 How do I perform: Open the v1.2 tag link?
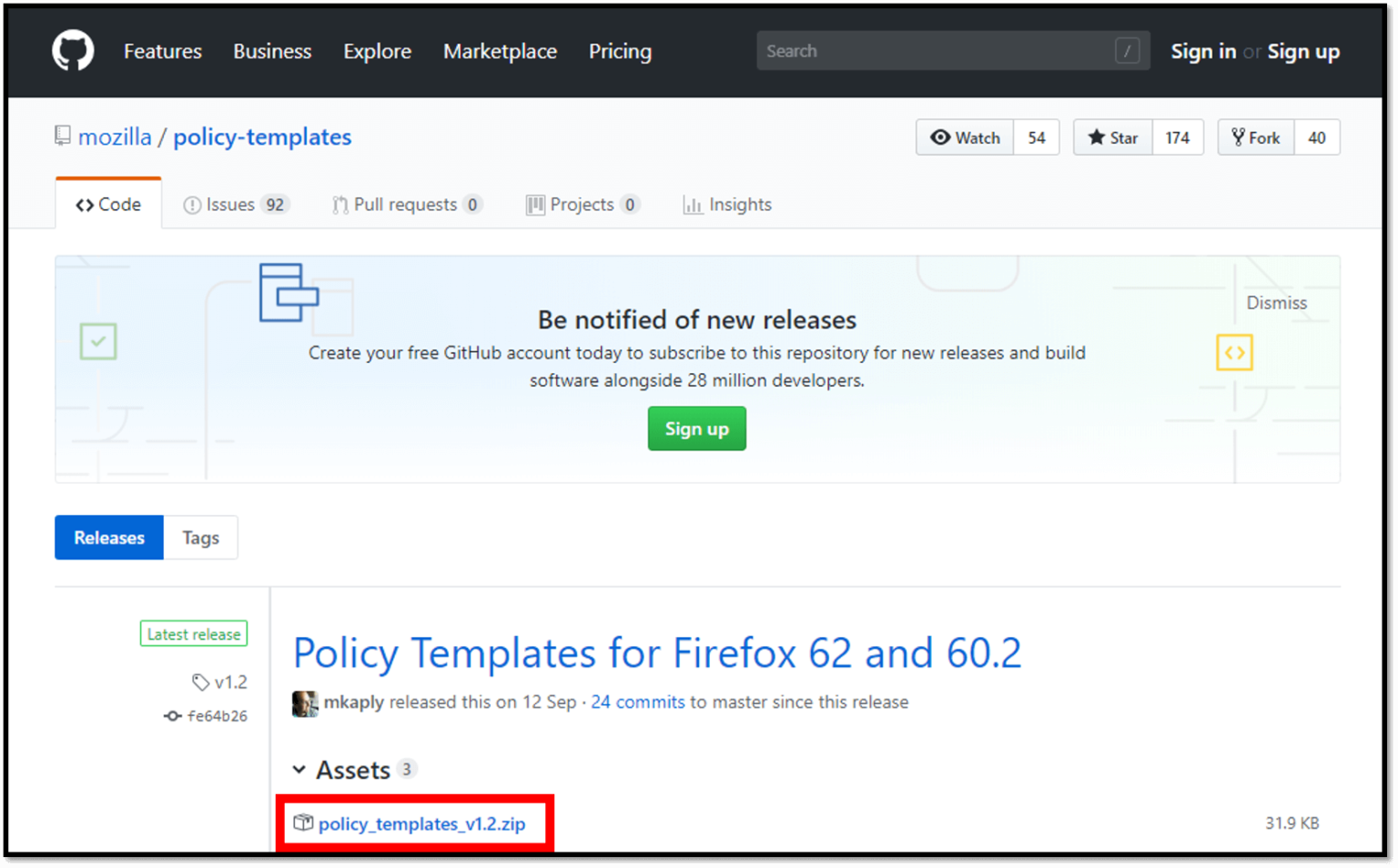tap(230, 681)
